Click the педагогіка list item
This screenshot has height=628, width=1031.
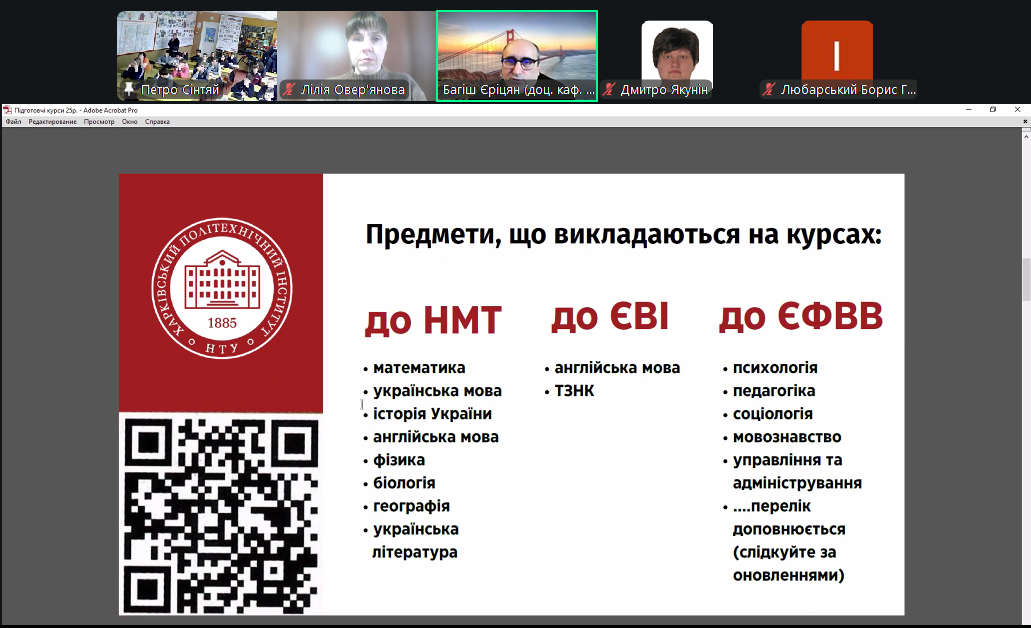(x=773, y=391)
